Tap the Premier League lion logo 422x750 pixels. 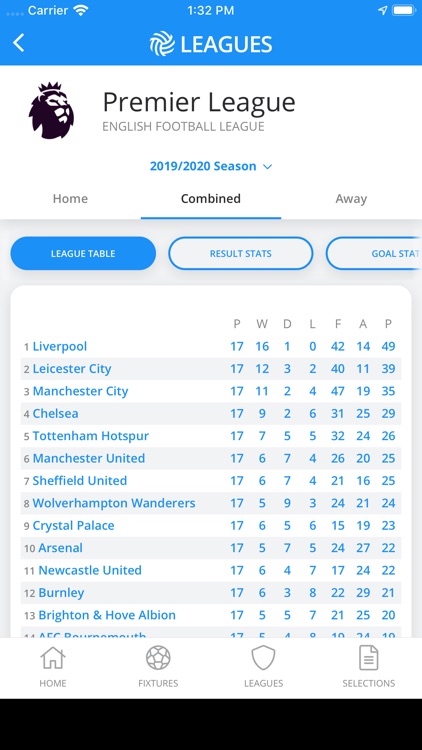[x=51, y=110]
